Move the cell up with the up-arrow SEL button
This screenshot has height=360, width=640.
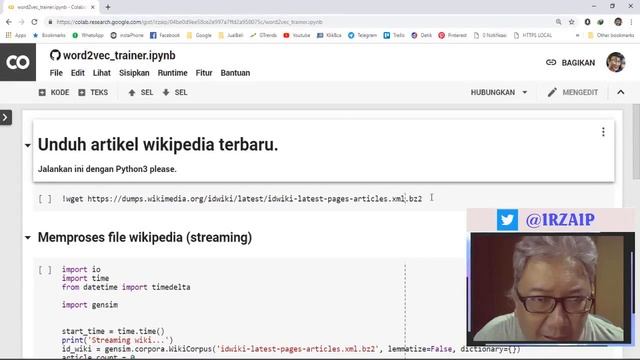tap(140, 92)
